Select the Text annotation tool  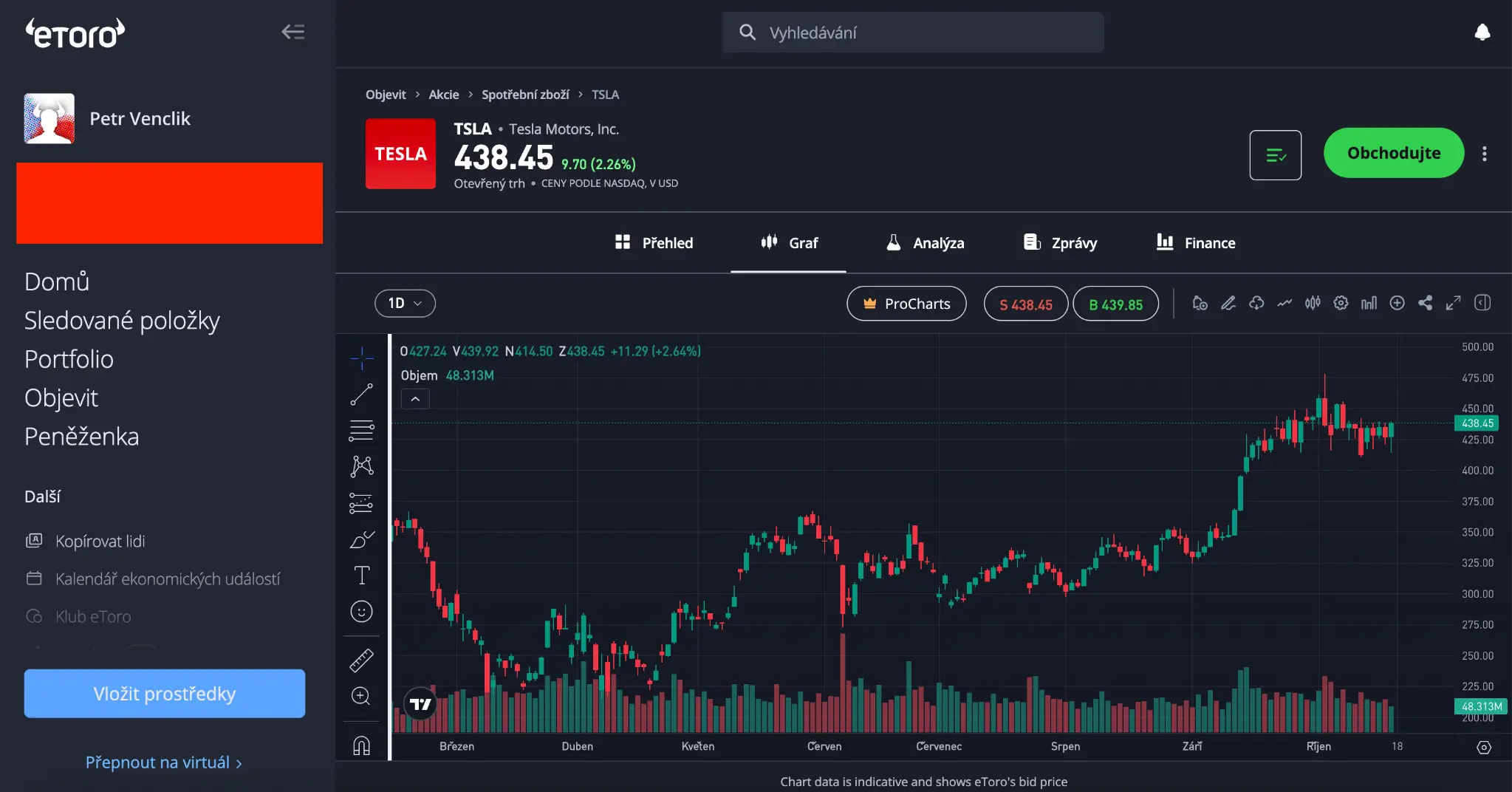(361, 575)
